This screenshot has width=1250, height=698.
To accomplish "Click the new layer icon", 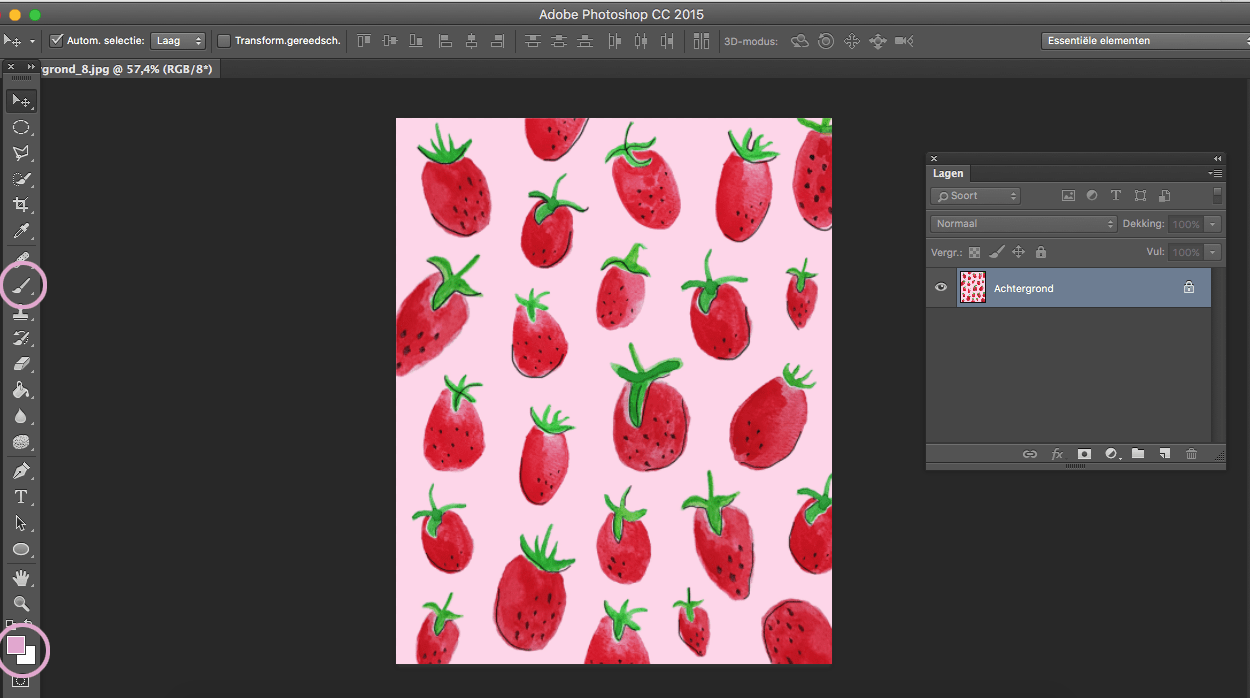I will click(x=1164, y=453).
